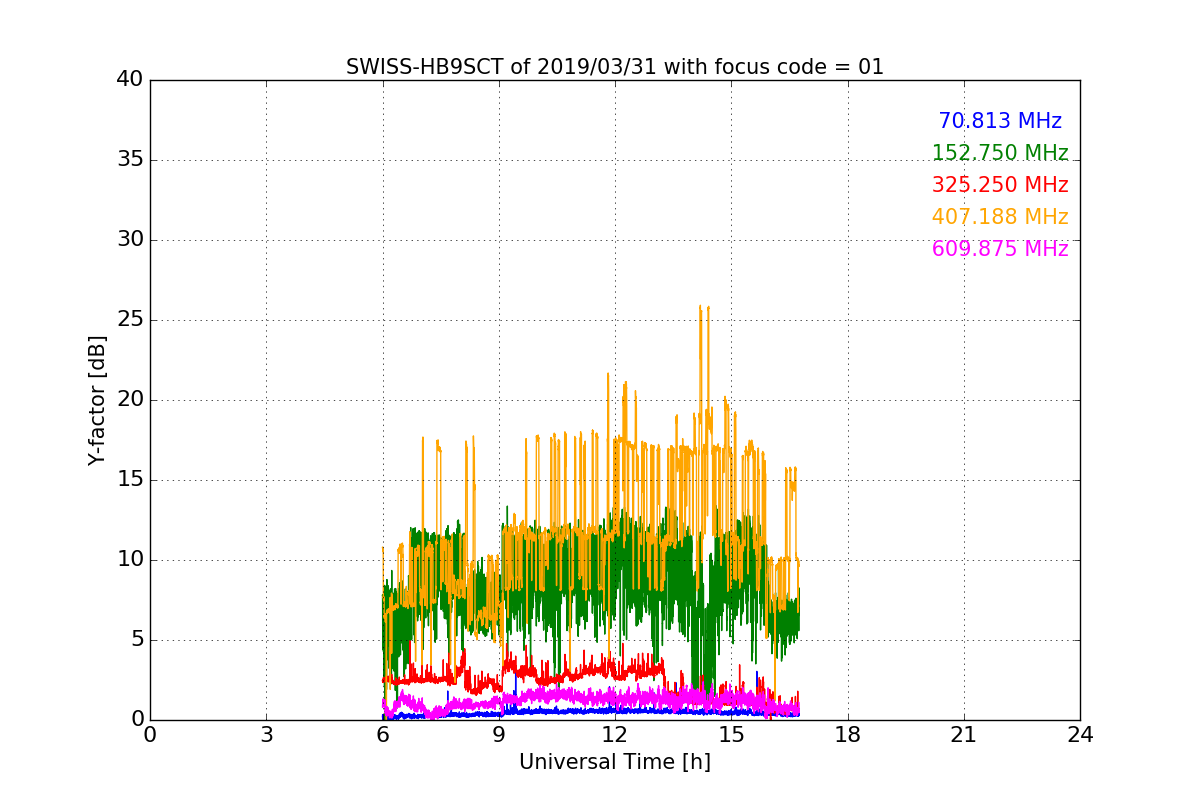The height and width of the screenshot is (800, 1200).
Task: Click the x-axis tick label 3
Action: pyautogui.click(x=266, y=735)
